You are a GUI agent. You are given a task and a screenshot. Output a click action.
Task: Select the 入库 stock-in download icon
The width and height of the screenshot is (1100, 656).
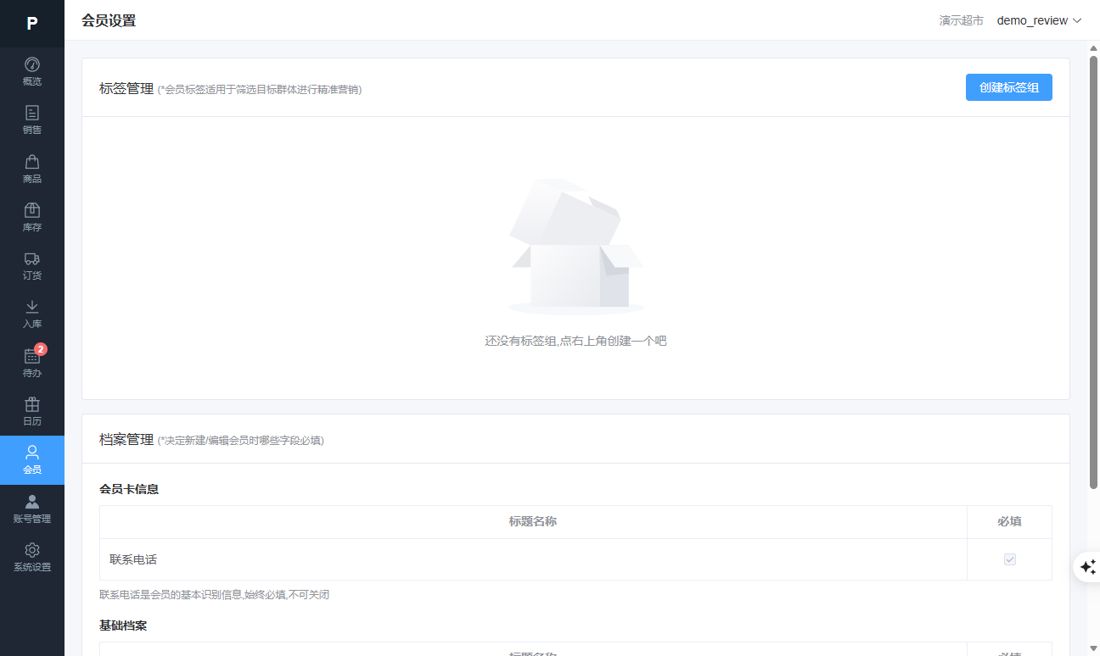coord(32,314)
